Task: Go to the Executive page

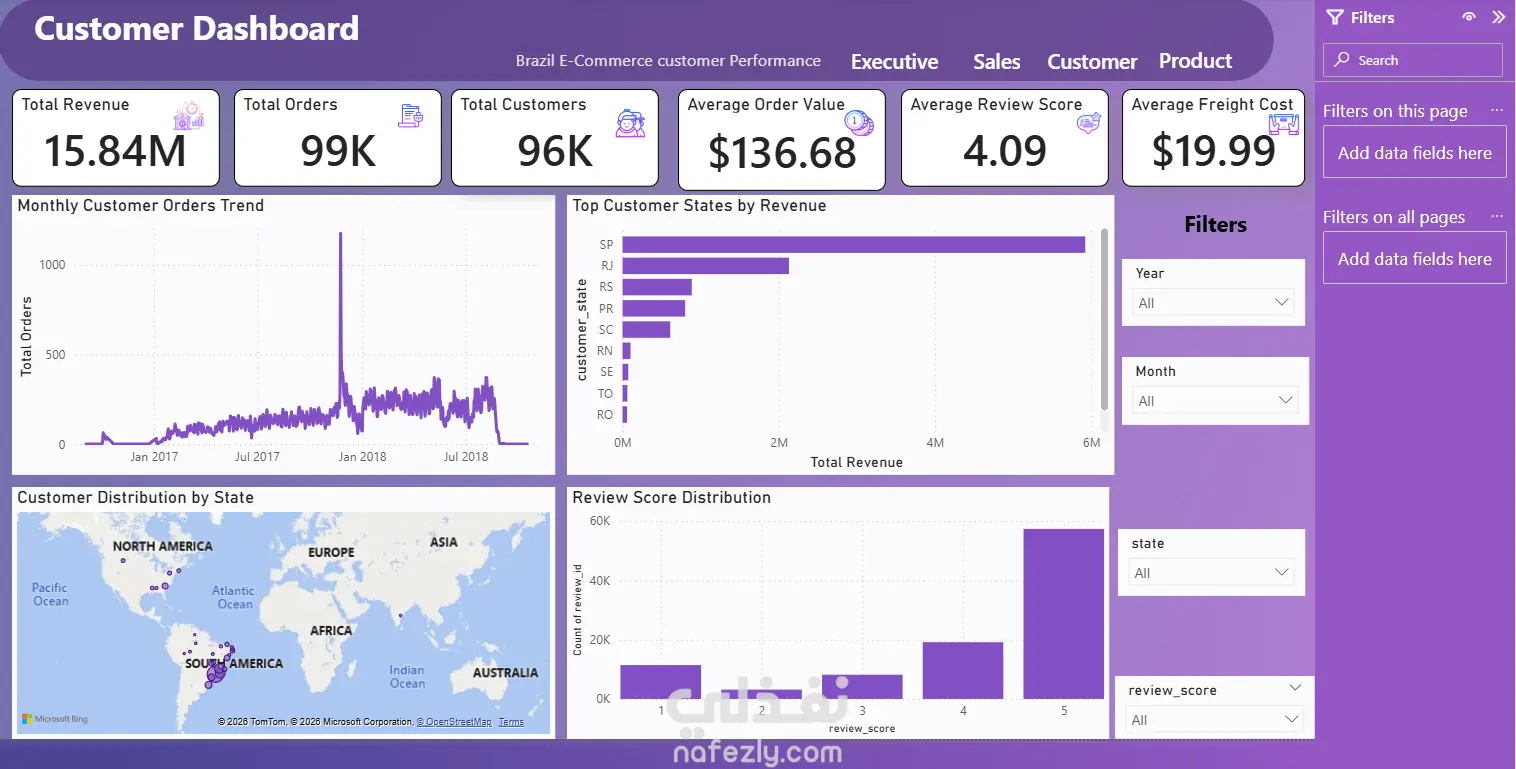Action: click(x=894, y=62)
